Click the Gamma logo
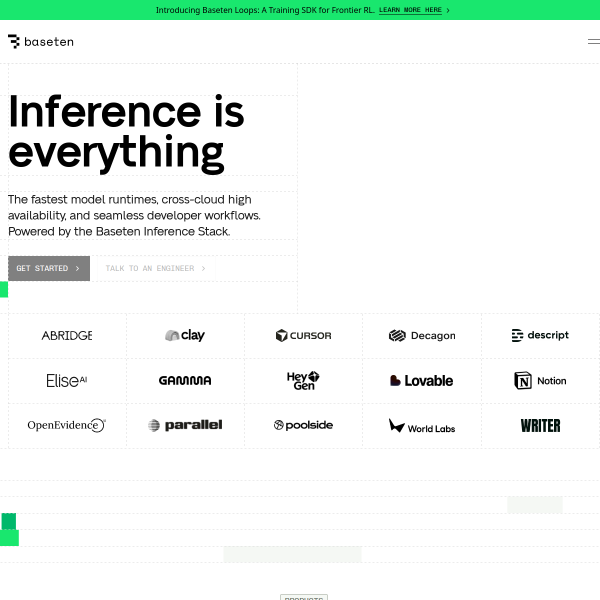The height and width of the screenshot is (600, 600). click(x=185, y=380)
